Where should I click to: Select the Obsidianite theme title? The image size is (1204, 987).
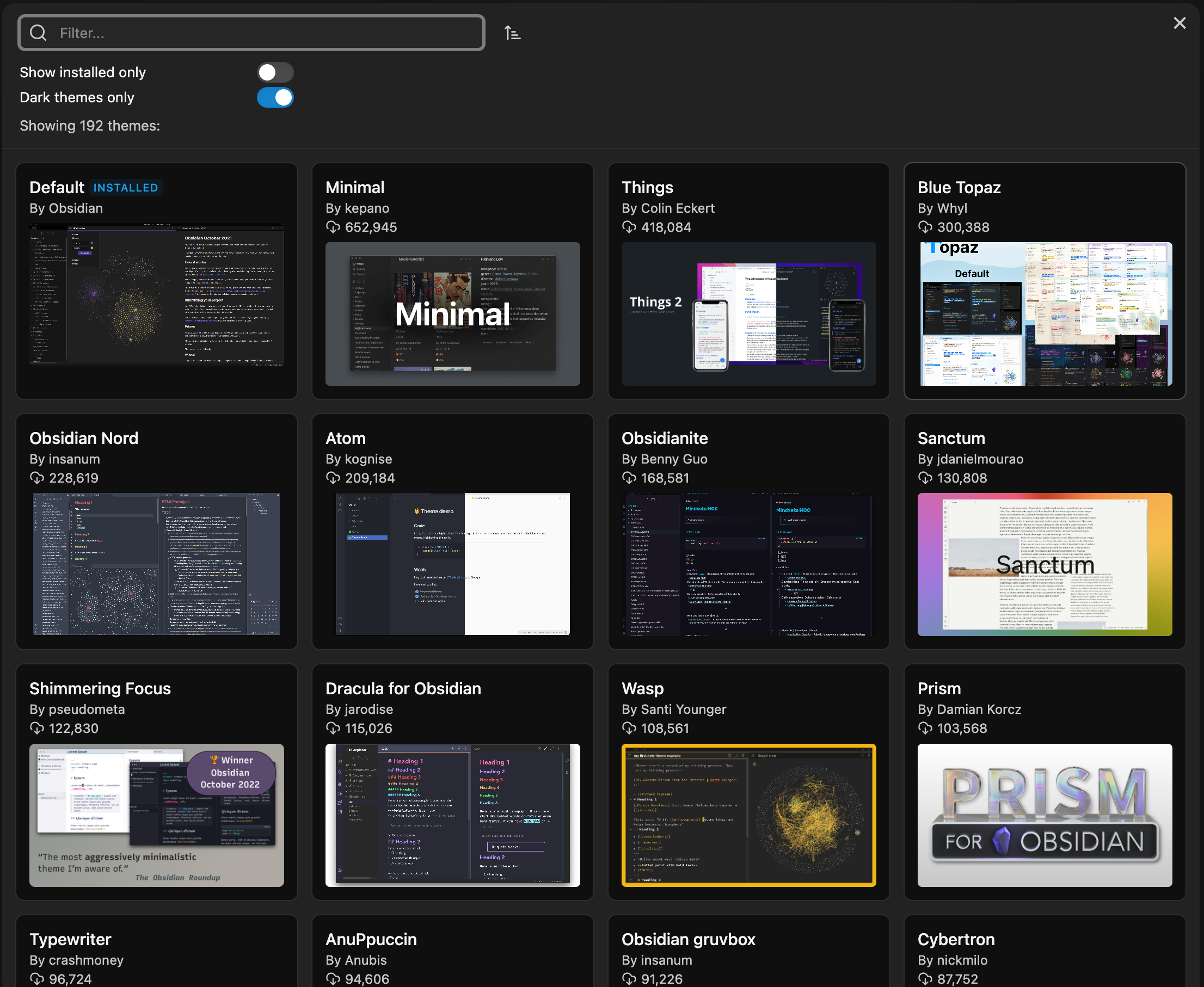coord(664,439)
